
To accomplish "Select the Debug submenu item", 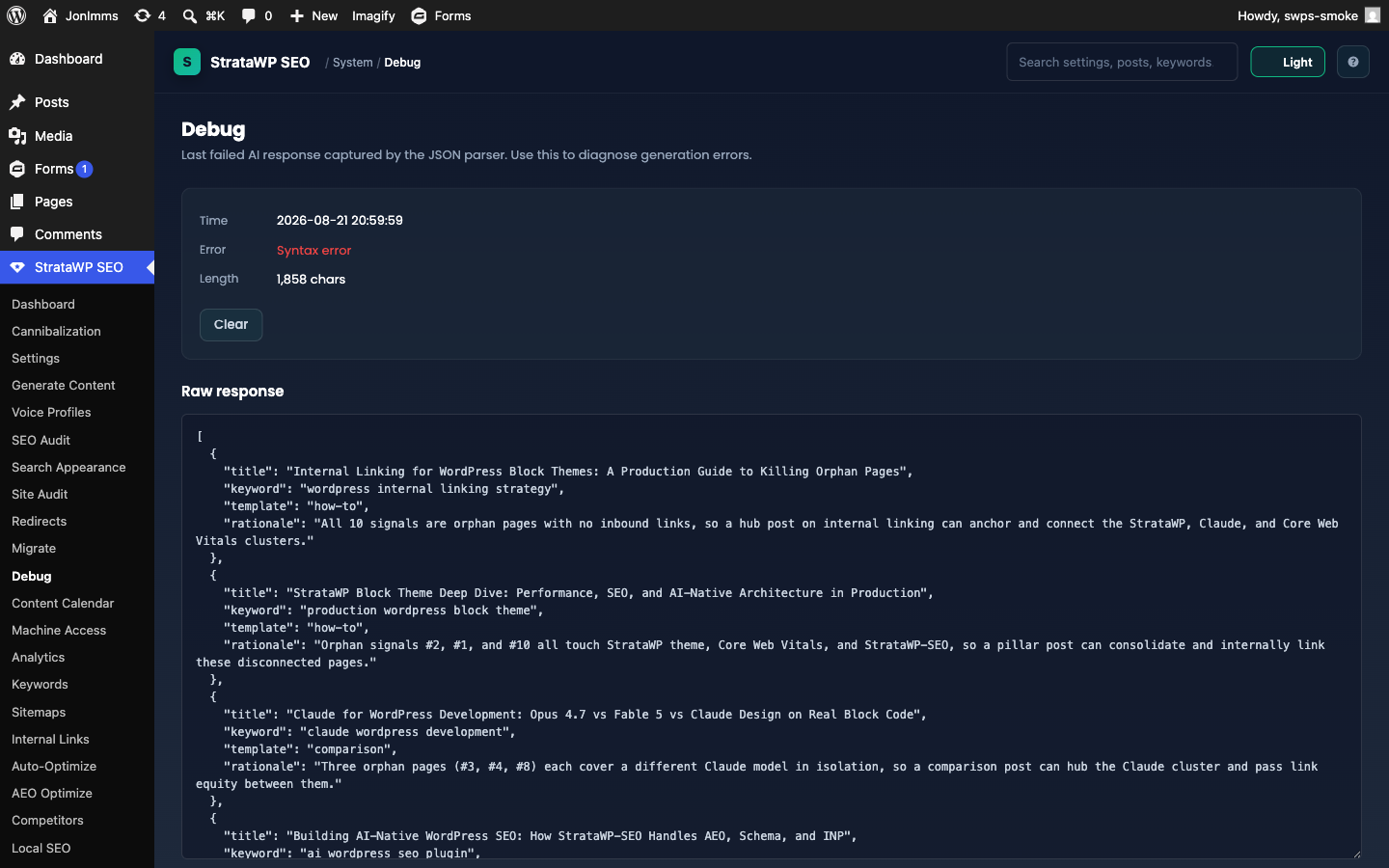I will 31,576.
